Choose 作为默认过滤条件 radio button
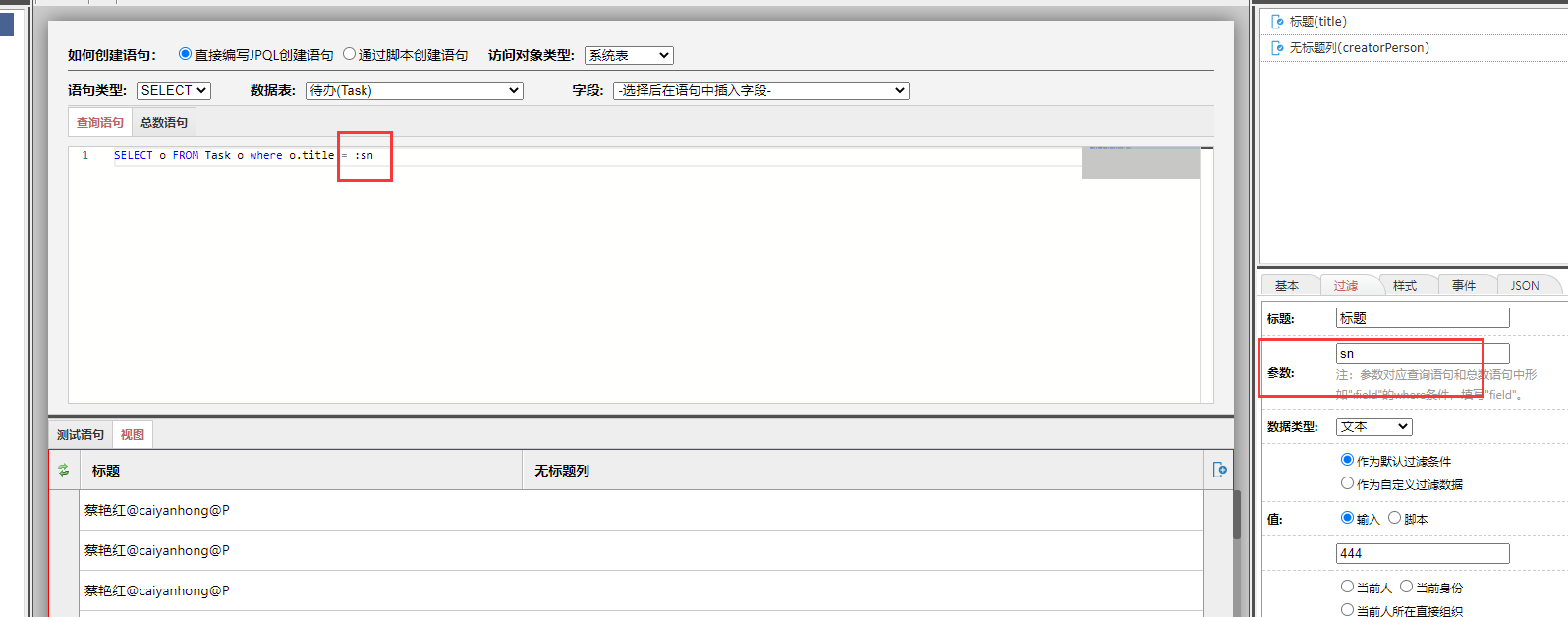The height and width of the screenshot is (617, 1568). [1347, 460]
